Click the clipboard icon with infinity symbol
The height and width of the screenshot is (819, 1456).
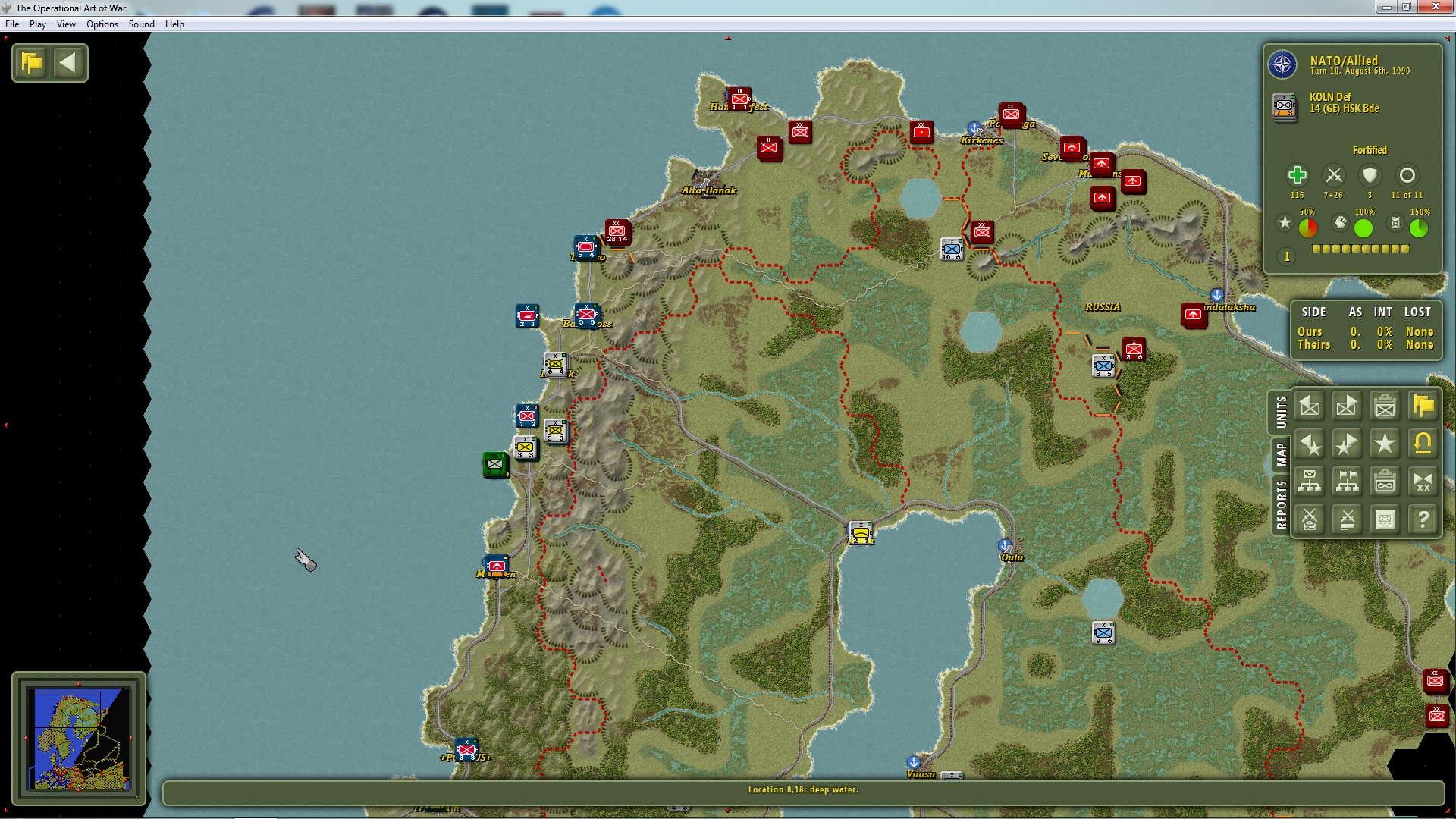pyautogui.click(x=1385, y=482)
